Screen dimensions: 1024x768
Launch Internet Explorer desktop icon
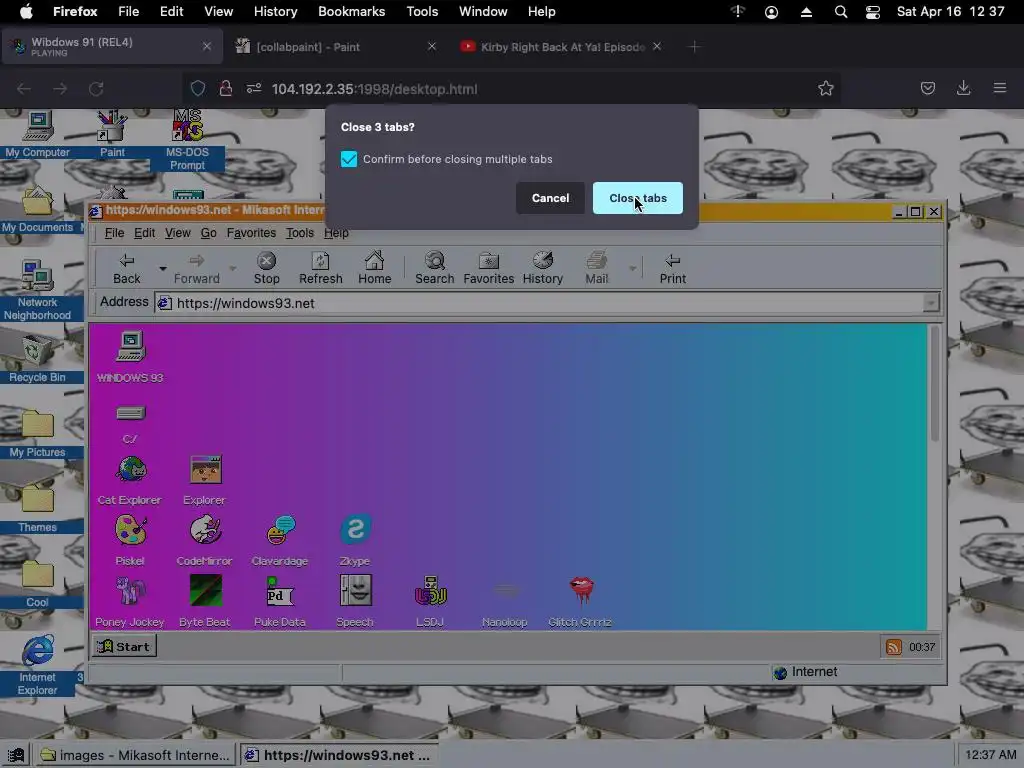click(x=37, y=665)
